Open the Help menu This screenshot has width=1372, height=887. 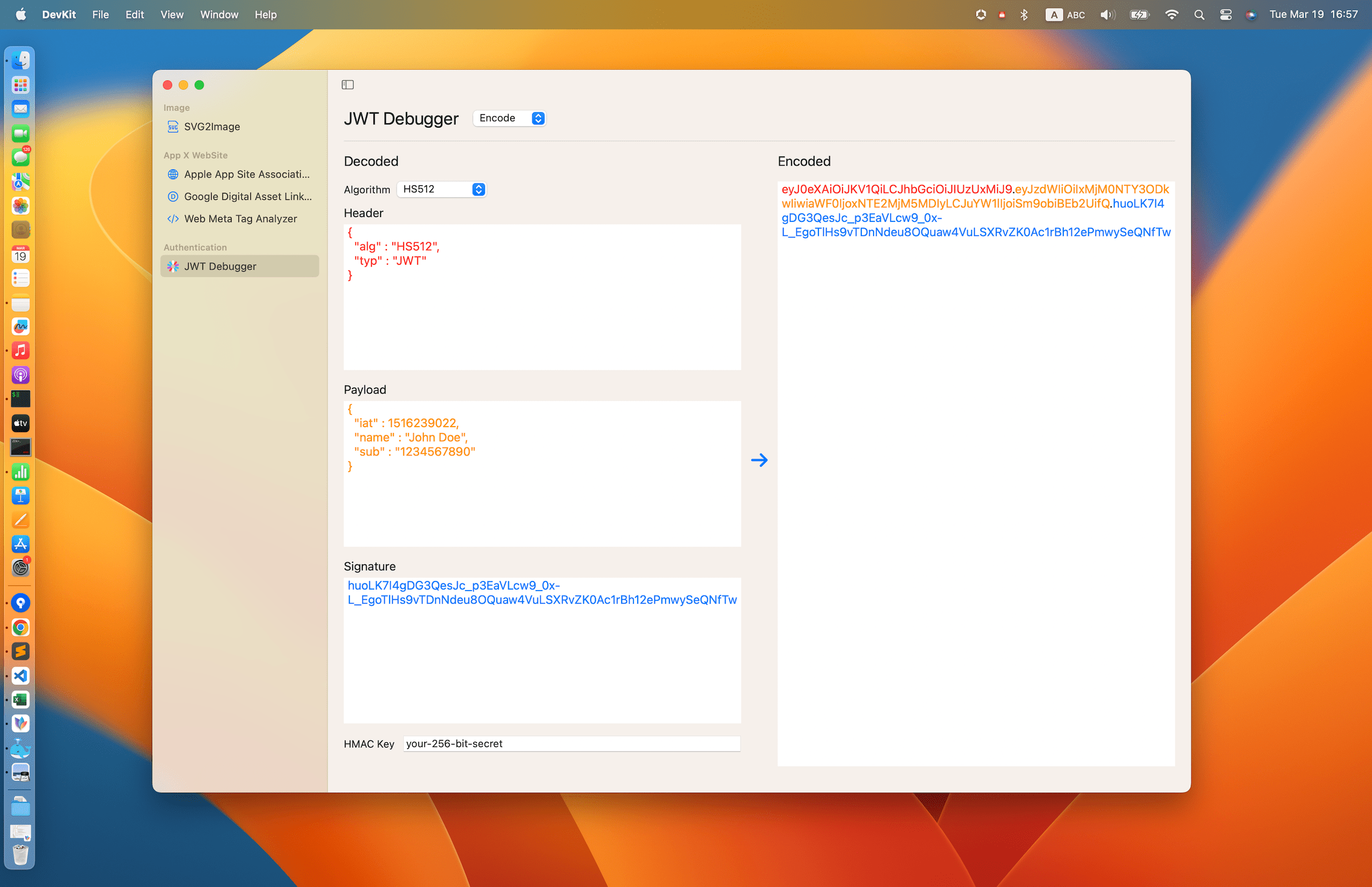[x=265, y=14]
